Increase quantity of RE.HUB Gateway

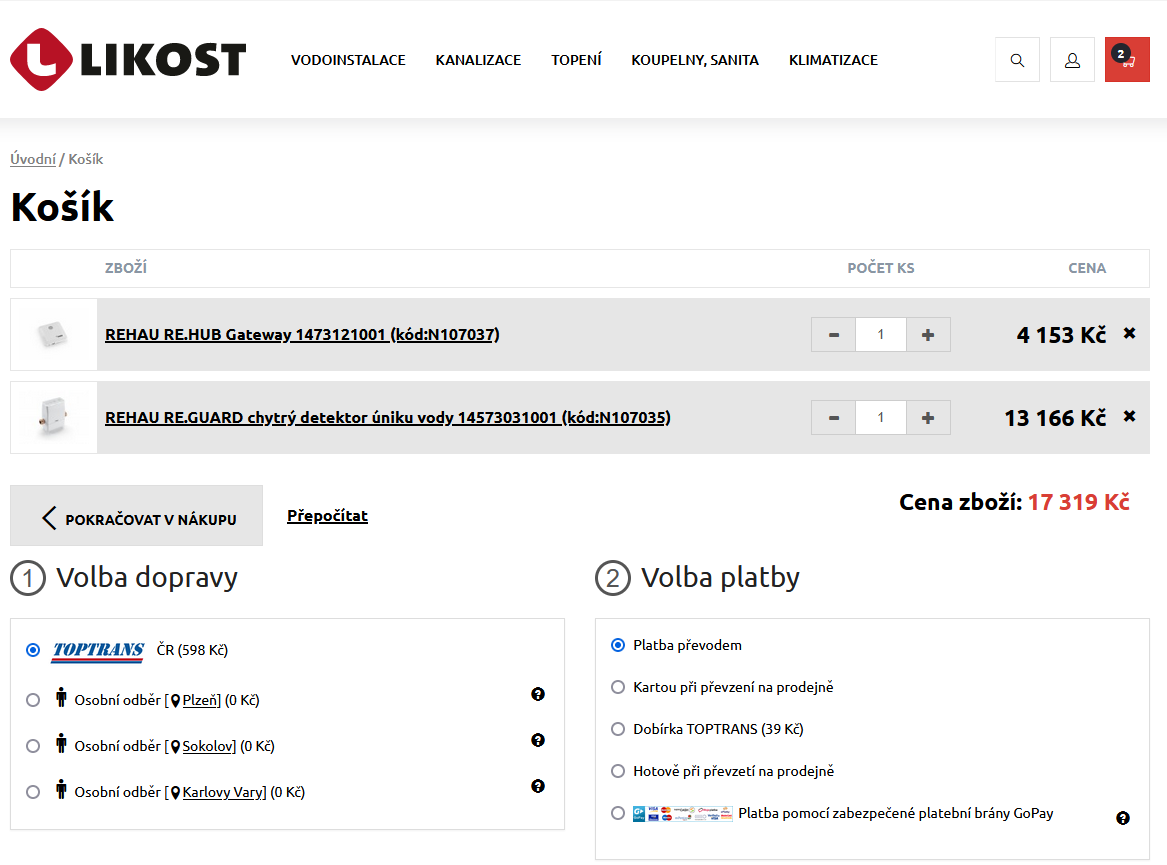[x=928, y=335]
